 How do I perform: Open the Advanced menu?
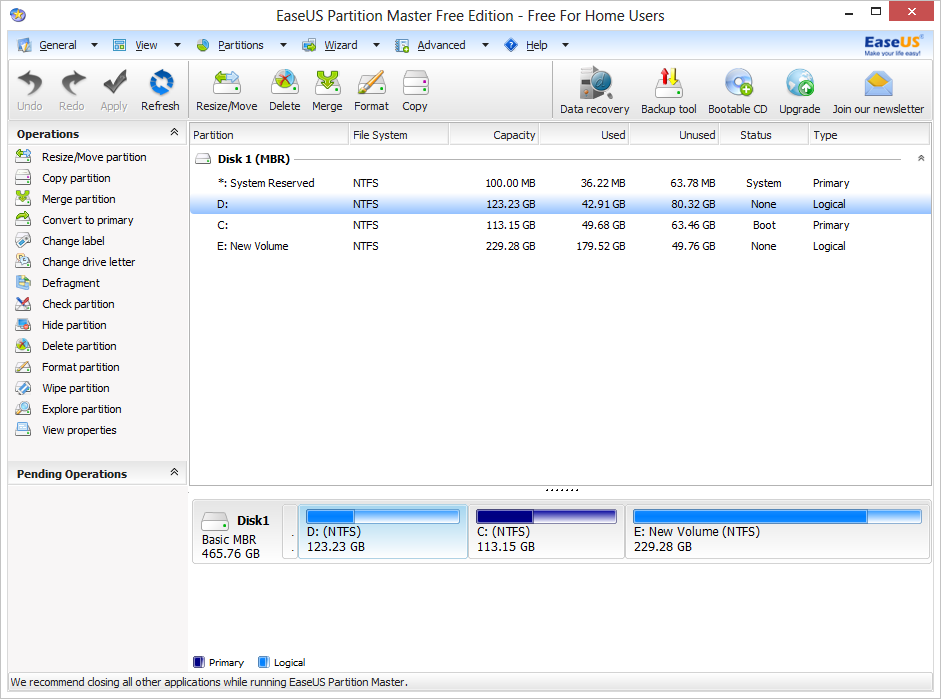coord(441,45)
